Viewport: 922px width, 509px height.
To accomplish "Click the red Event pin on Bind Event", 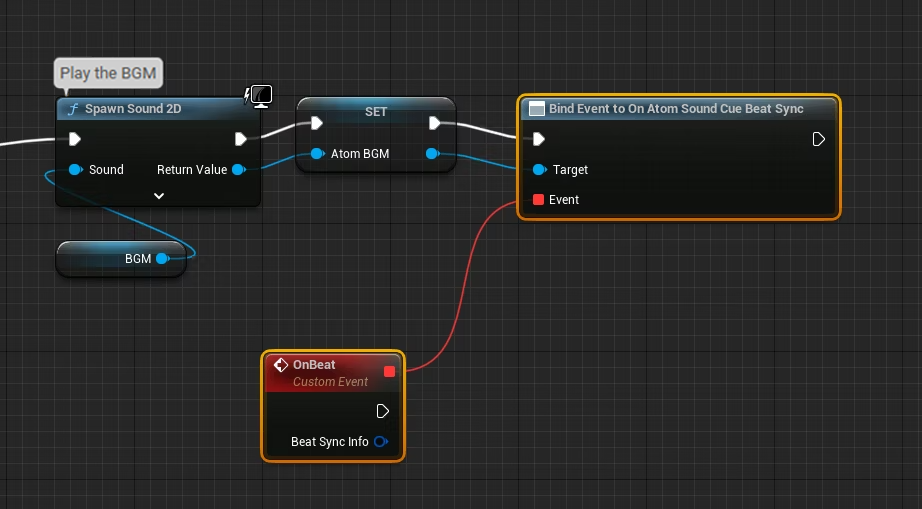I will [x=538, y=200].
